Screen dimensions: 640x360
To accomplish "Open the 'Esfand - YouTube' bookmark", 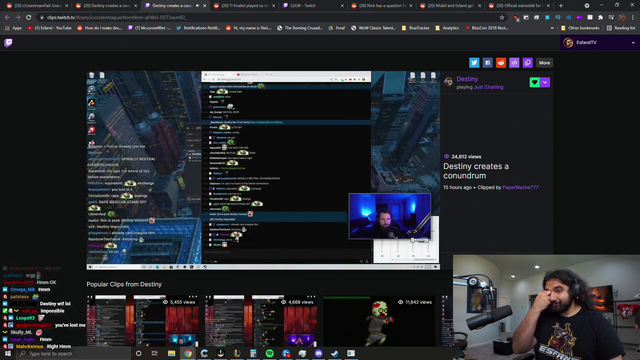I will pos(49,28).
